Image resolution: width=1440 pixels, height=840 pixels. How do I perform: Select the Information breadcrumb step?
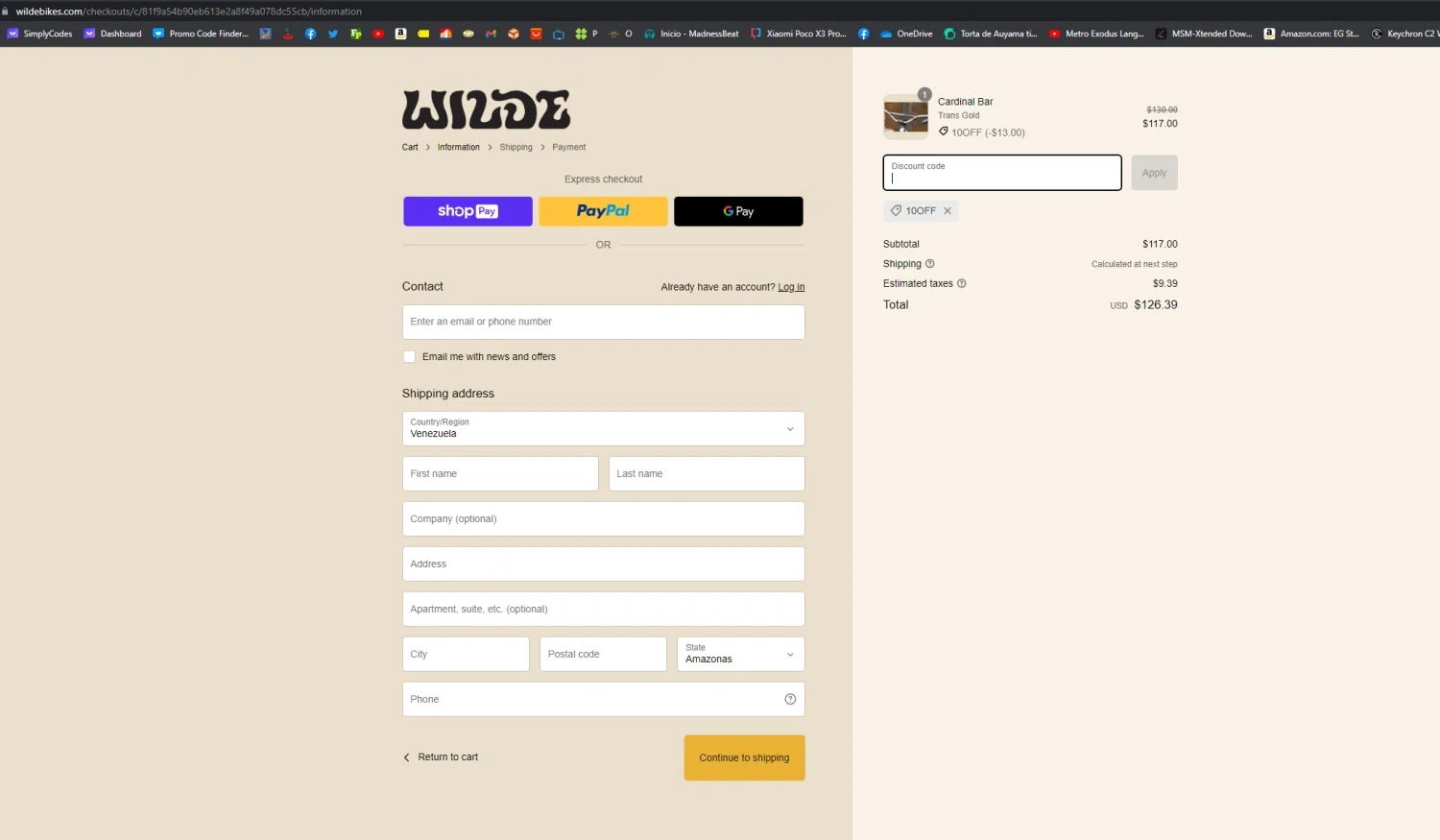[459, 147]
